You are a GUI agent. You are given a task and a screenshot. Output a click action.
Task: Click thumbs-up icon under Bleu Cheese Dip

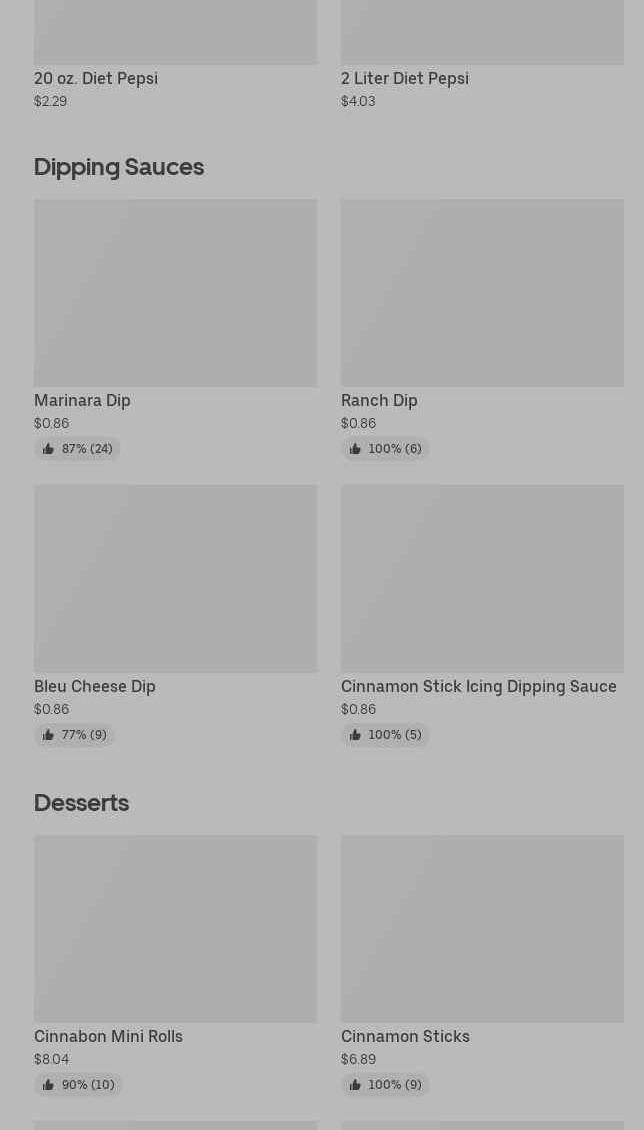[48, 735]
